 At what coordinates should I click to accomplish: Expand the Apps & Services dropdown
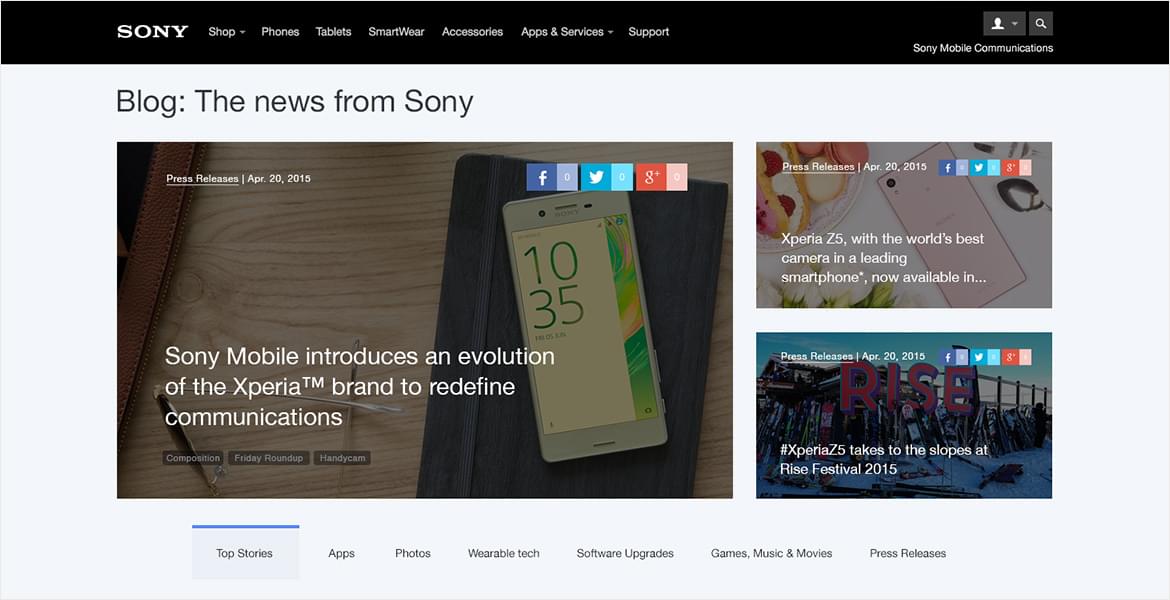pyautogui.click(x=567, y=31)
